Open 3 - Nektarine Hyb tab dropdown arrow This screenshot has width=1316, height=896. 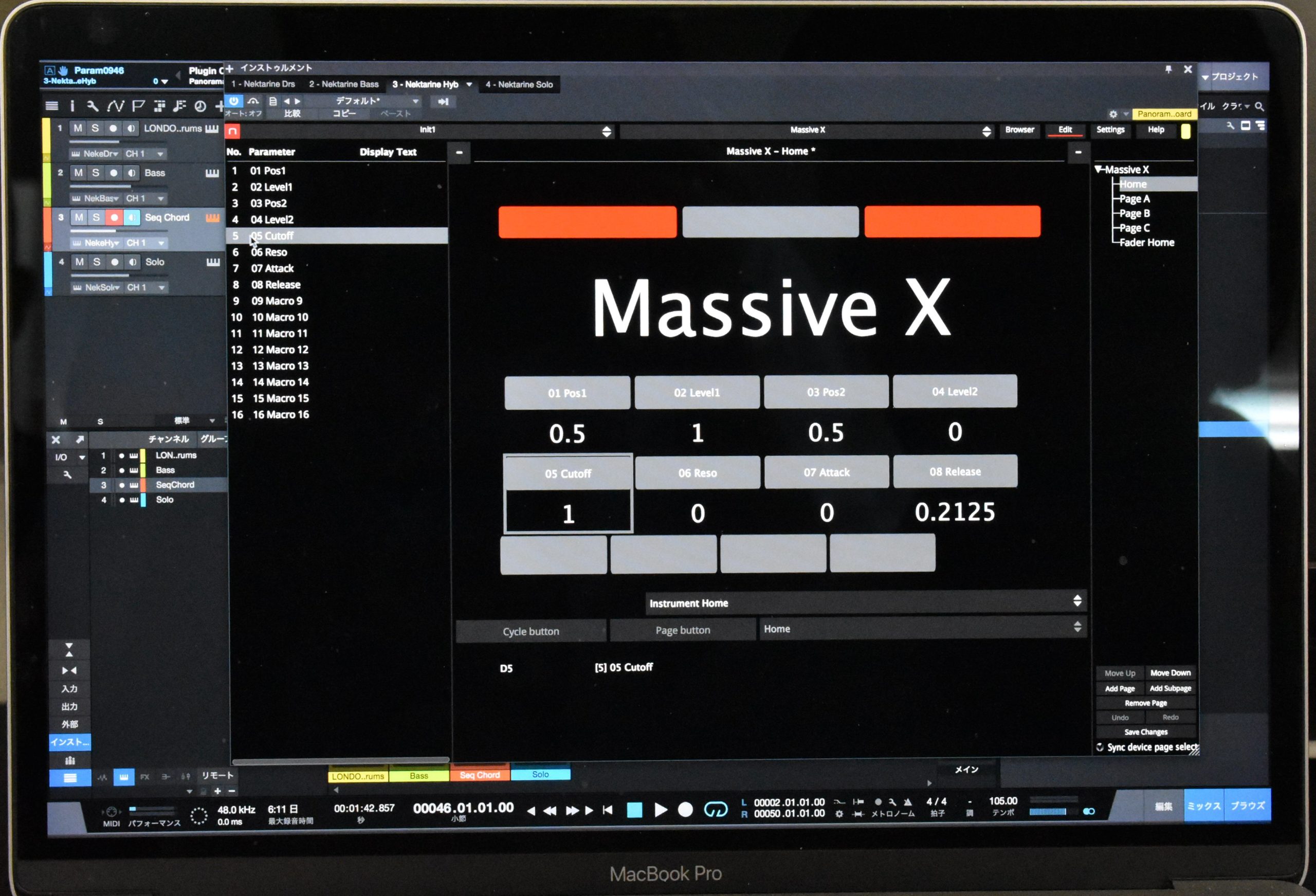469,84
